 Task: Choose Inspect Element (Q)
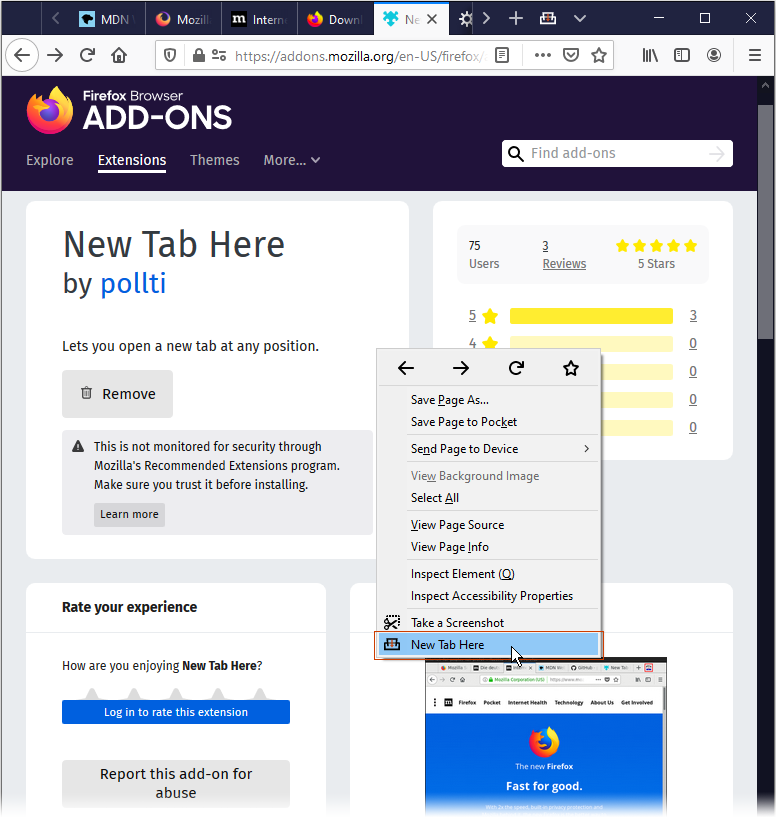coord(488,574)
